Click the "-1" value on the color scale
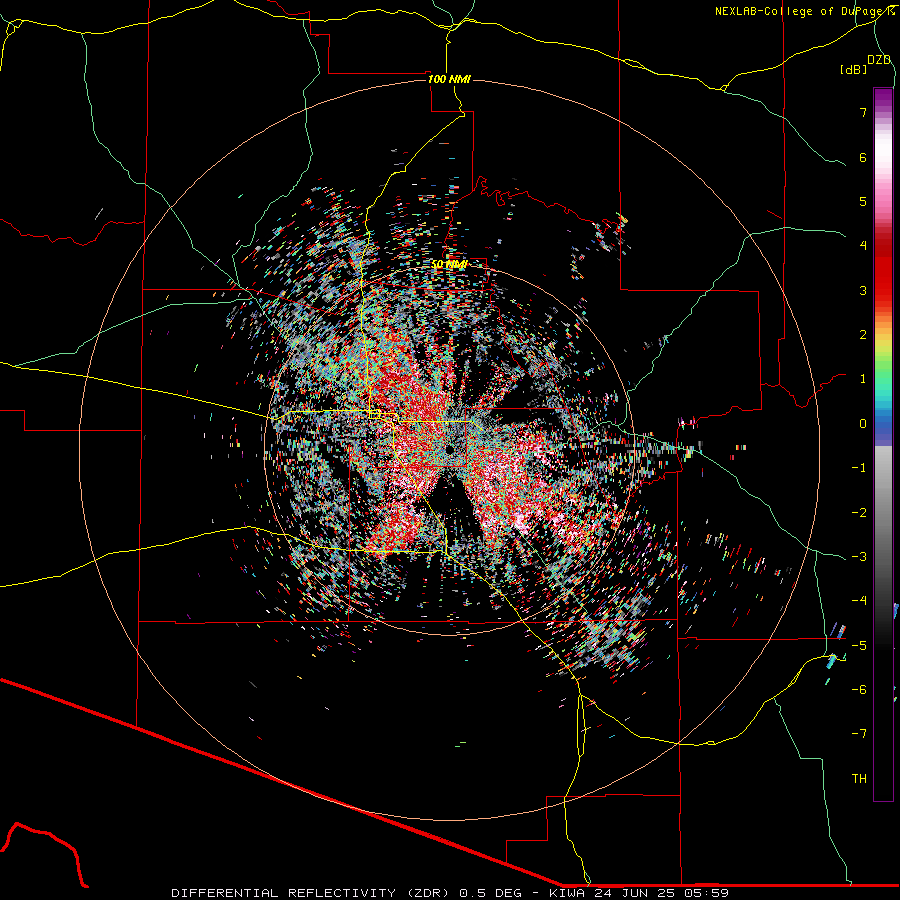Screen dimensions: 900x900 point(859,468)
